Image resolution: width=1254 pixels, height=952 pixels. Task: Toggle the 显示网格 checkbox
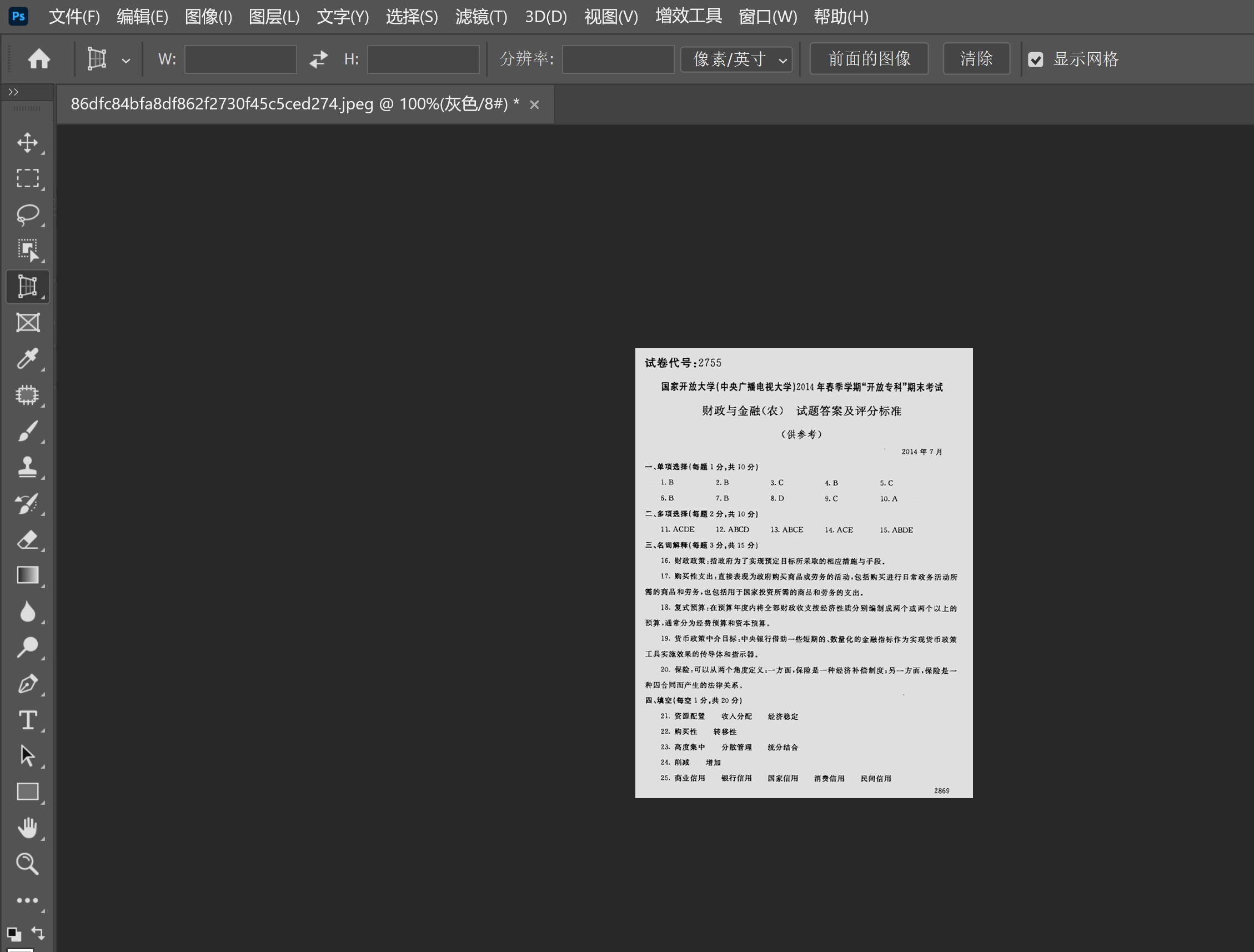point(1035,59)
